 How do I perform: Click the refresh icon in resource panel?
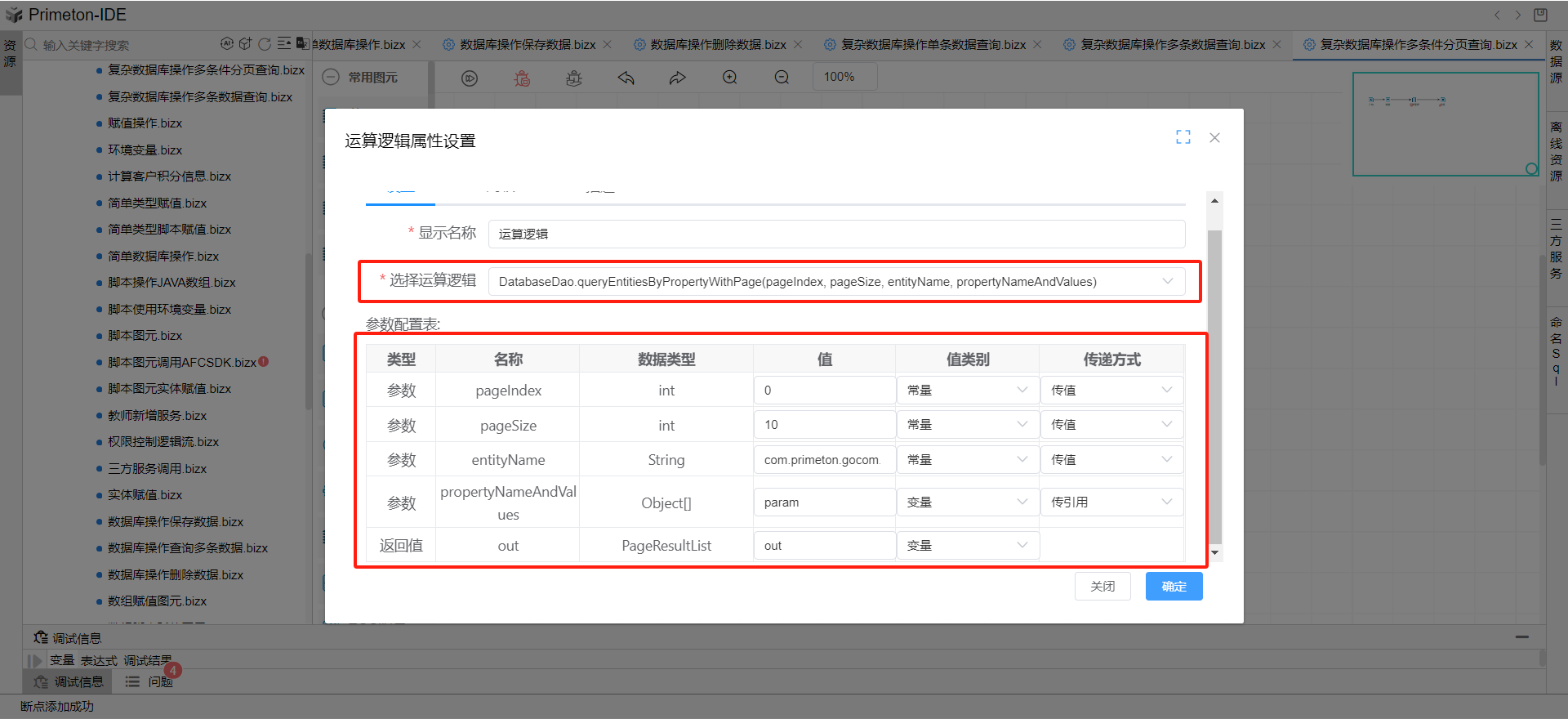pos(265,44)
